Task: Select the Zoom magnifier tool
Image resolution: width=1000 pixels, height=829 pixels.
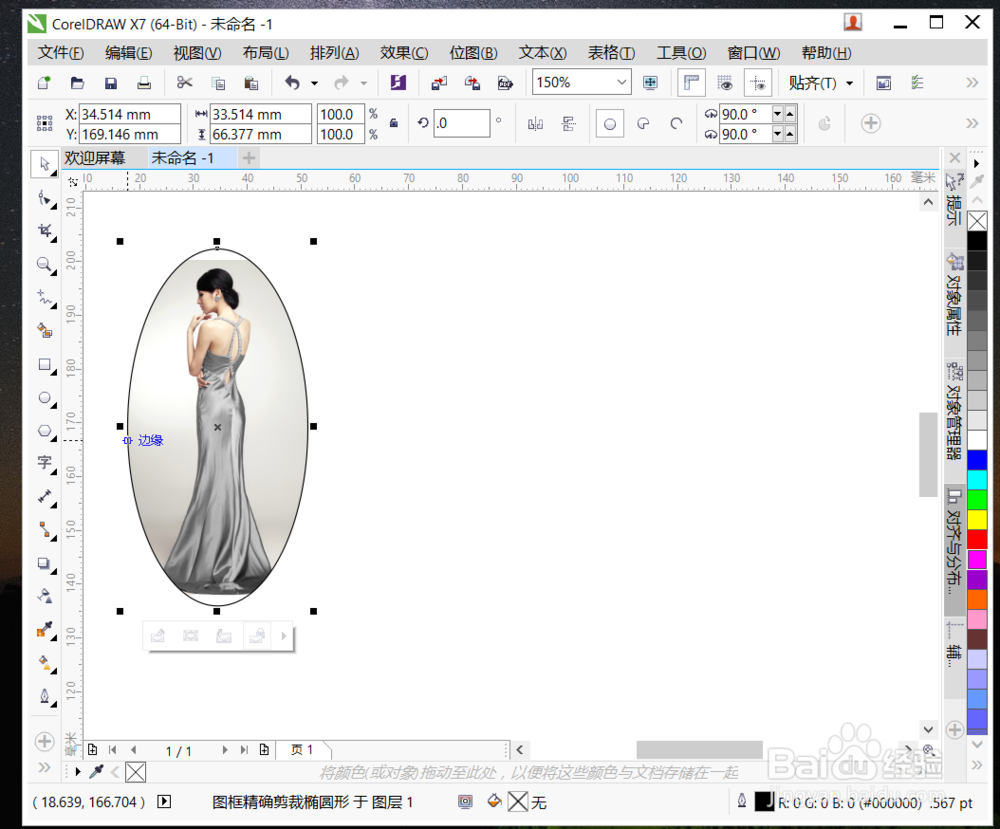Action: point(44,265)
